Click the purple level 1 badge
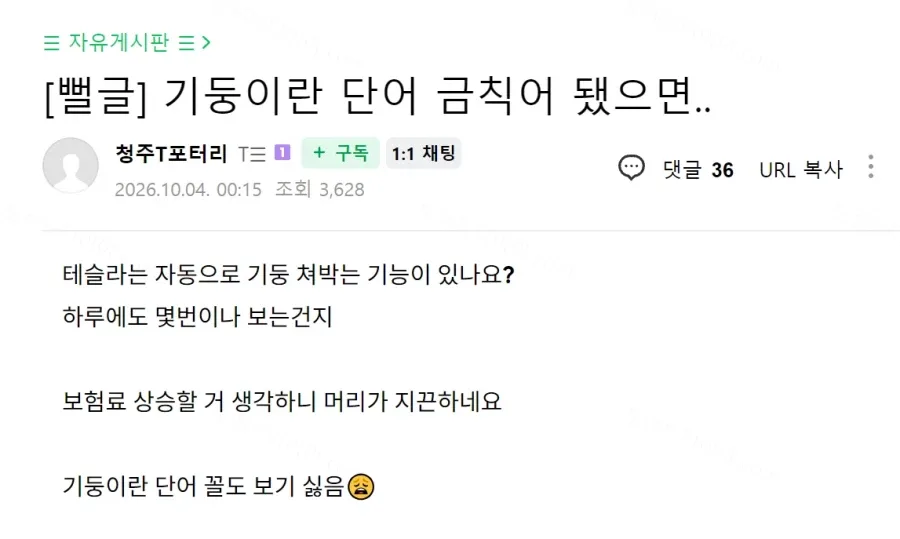 pos(282,153)
